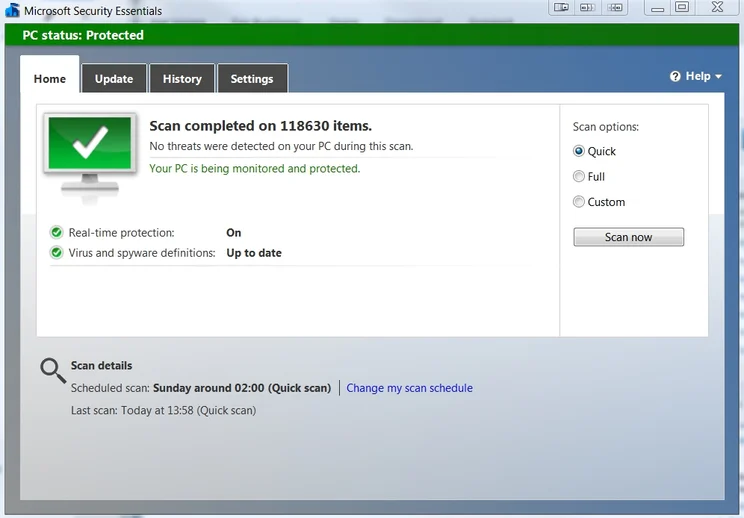The width and height of the screenshot is (744, 518).
Task: Open the Update tab
Action: pos(114,79)
